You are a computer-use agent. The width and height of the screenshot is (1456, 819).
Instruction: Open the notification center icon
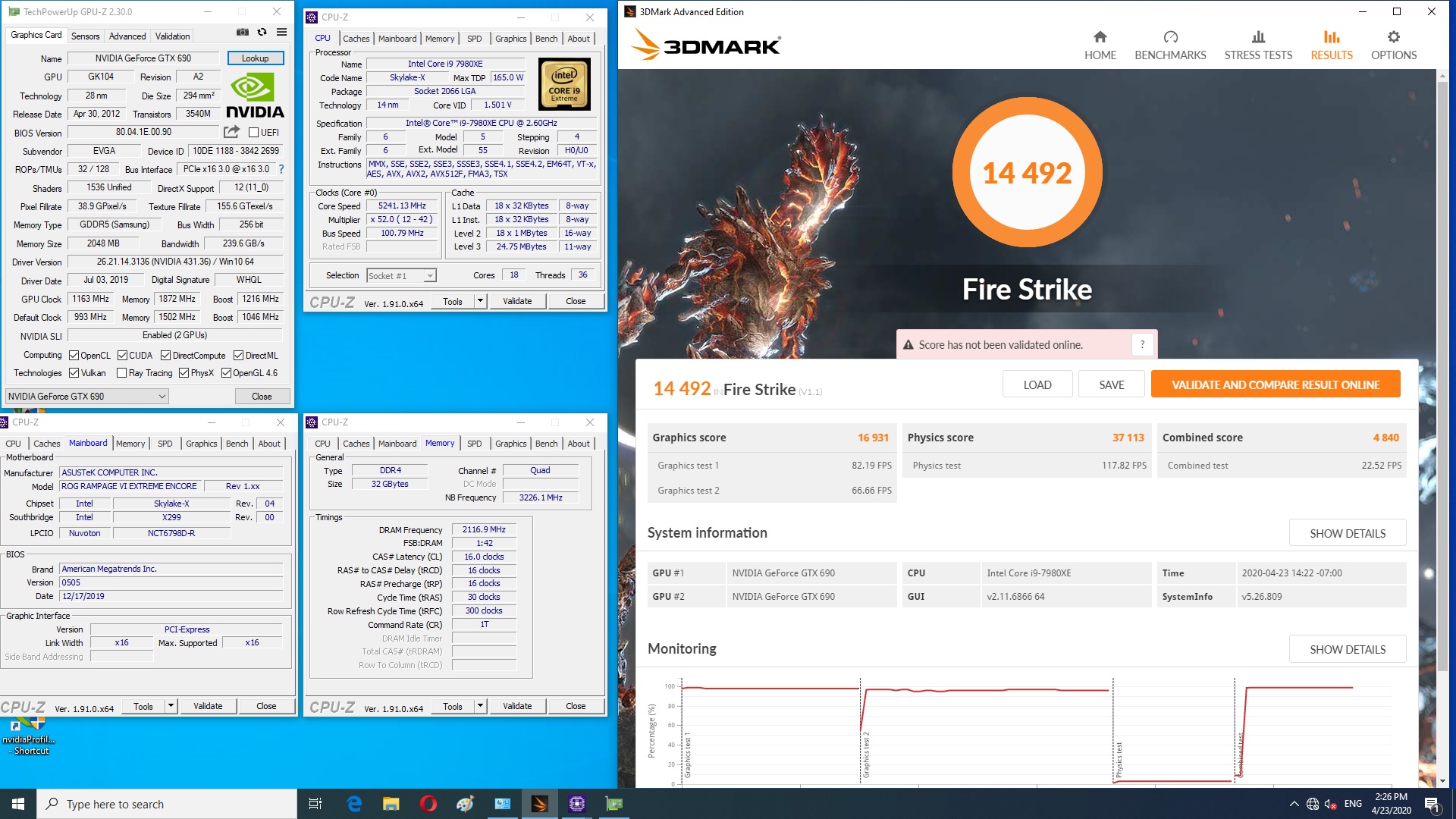click(1432, 804)
